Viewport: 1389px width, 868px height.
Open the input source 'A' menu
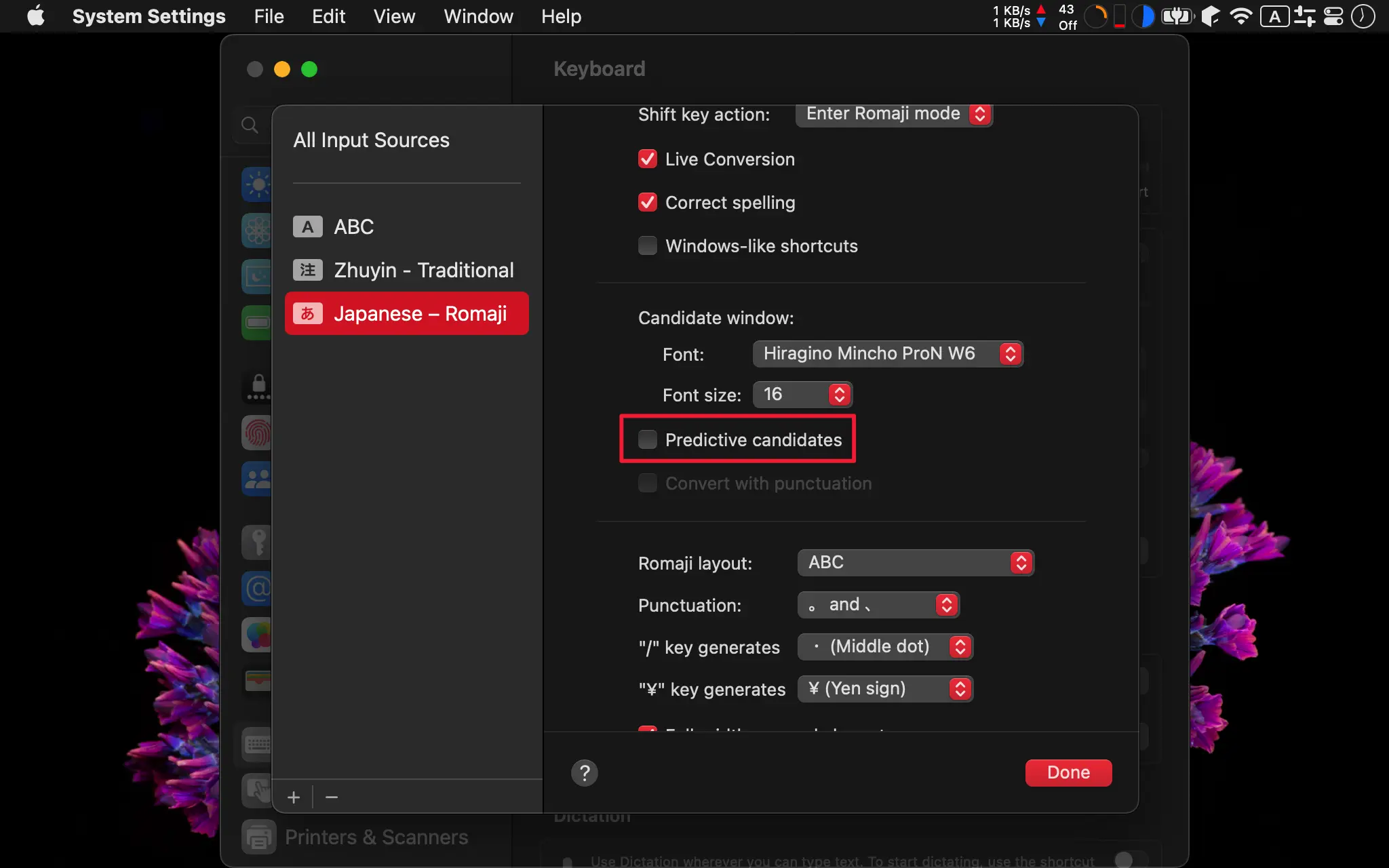1274,16
